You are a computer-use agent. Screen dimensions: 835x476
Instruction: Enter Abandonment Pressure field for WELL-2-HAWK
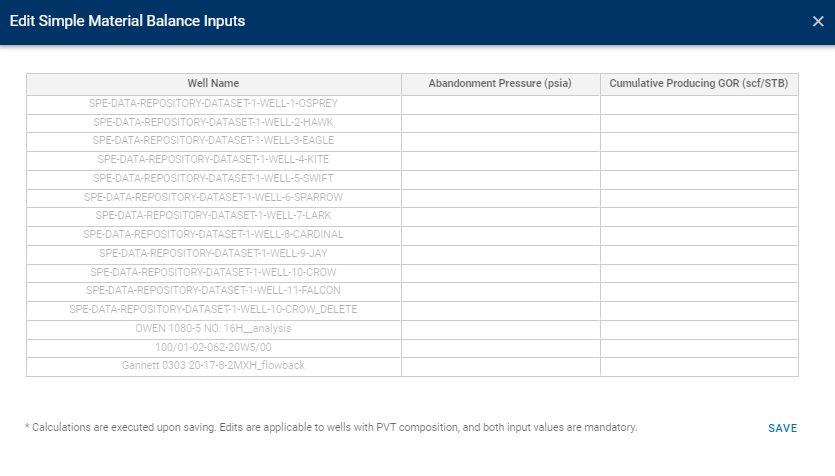[500, 122]
